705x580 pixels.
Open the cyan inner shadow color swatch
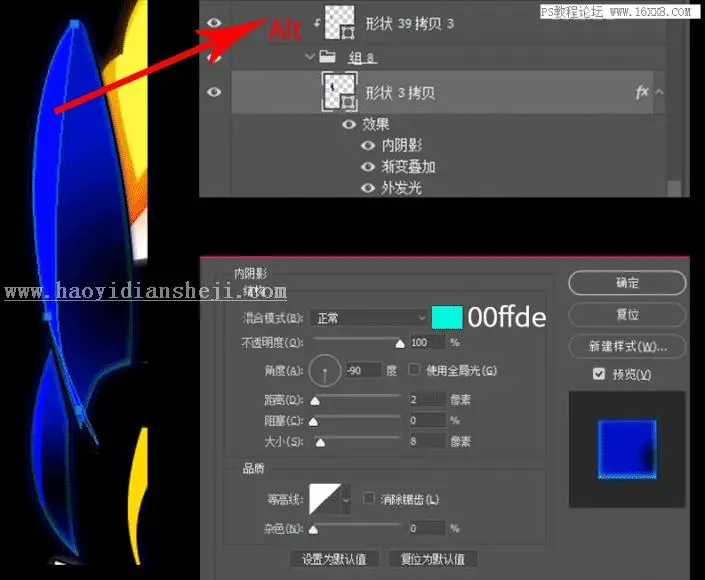[x=447, y=317]
